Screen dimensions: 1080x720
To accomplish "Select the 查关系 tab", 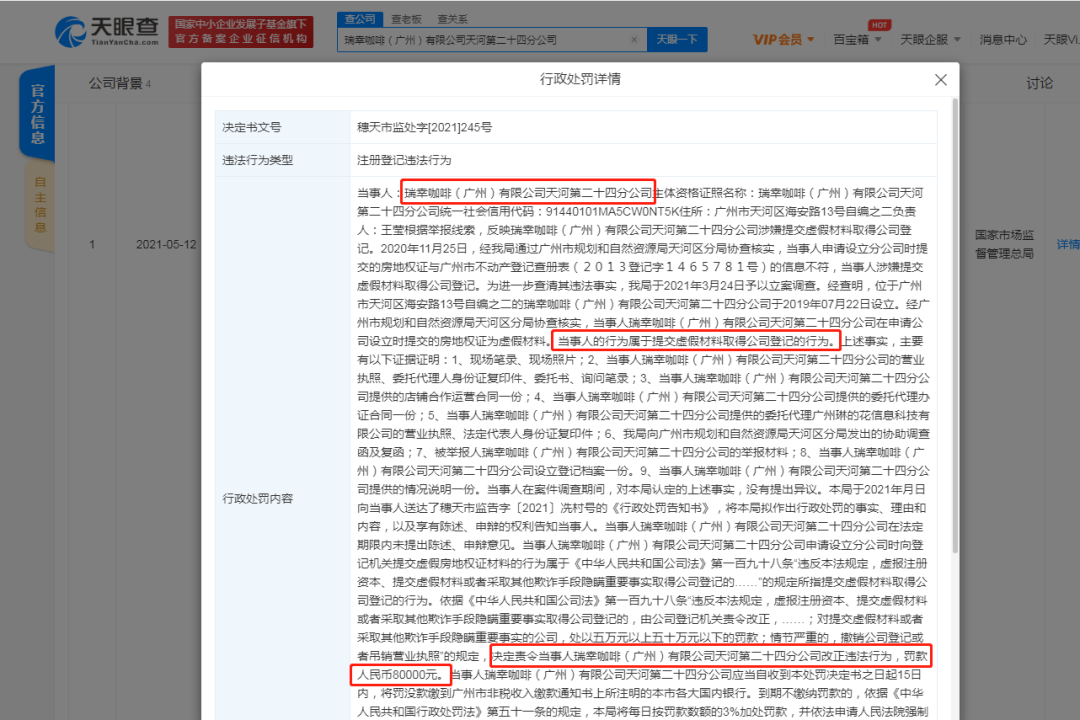I will coord(452,19).
